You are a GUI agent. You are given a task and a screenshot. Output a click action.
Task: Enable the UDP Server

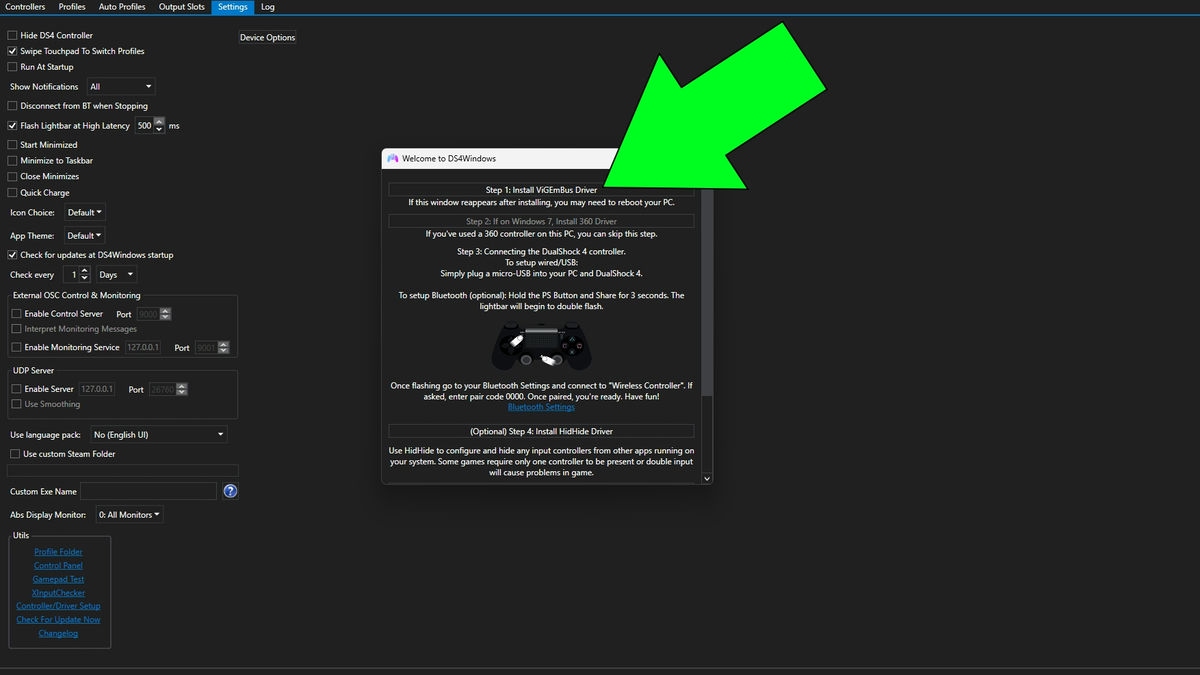(x=15, y=388)
